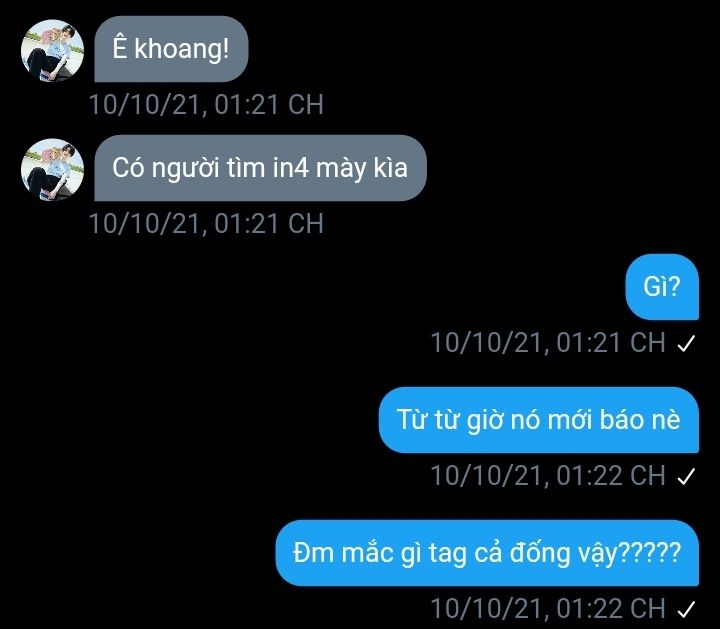Select the 'Có người tìm in4 mày kìa' bubble
Screen dimensions: 720x629
[260, 168]
